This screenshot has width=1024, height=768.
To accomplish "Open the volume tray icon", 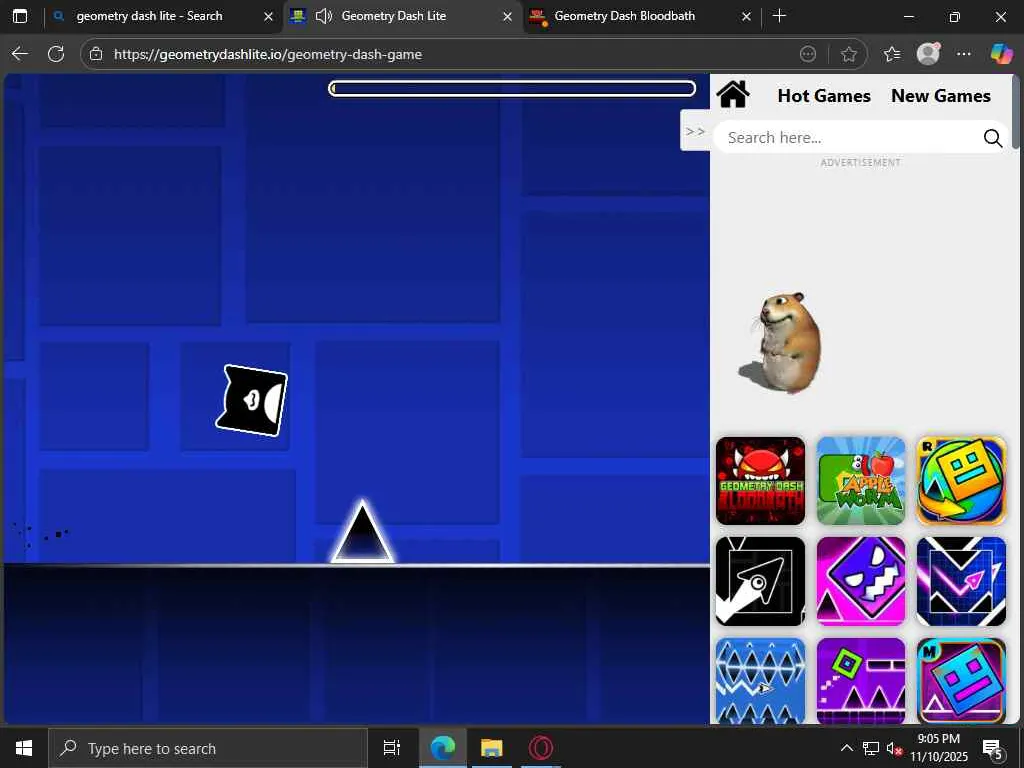I will coord(893,749).
